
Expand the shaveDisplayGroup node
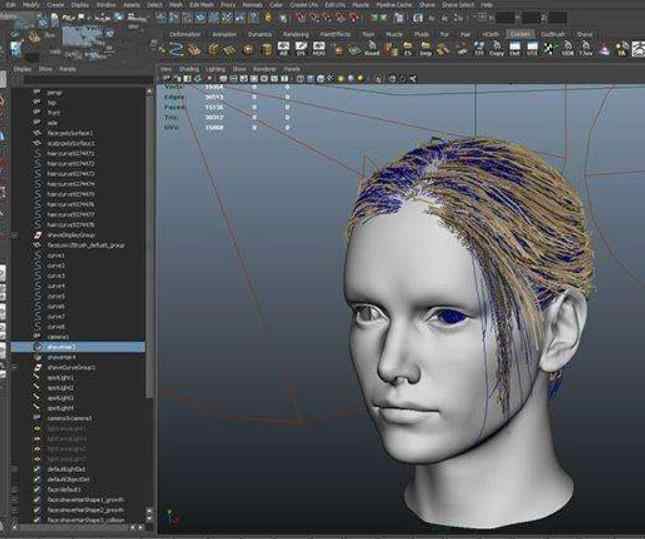(x=14, y=235)
